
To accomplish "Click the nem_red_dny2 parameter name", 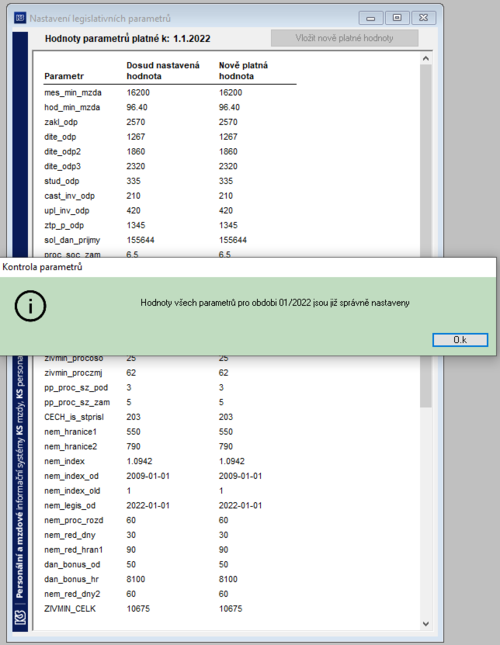I will (72, 594).
